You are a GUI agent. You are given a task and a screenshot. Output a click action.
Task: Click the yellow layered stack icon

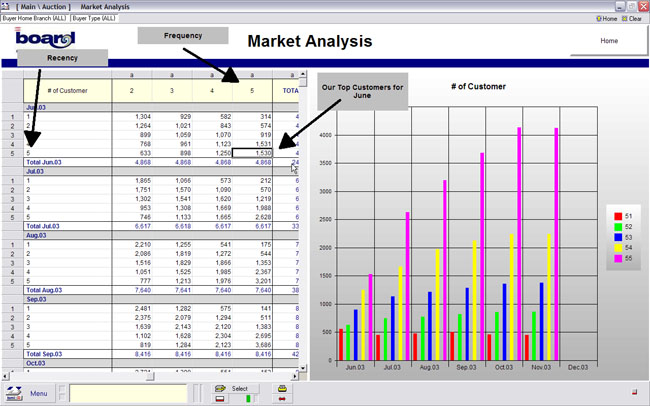(x=283, y=387)
